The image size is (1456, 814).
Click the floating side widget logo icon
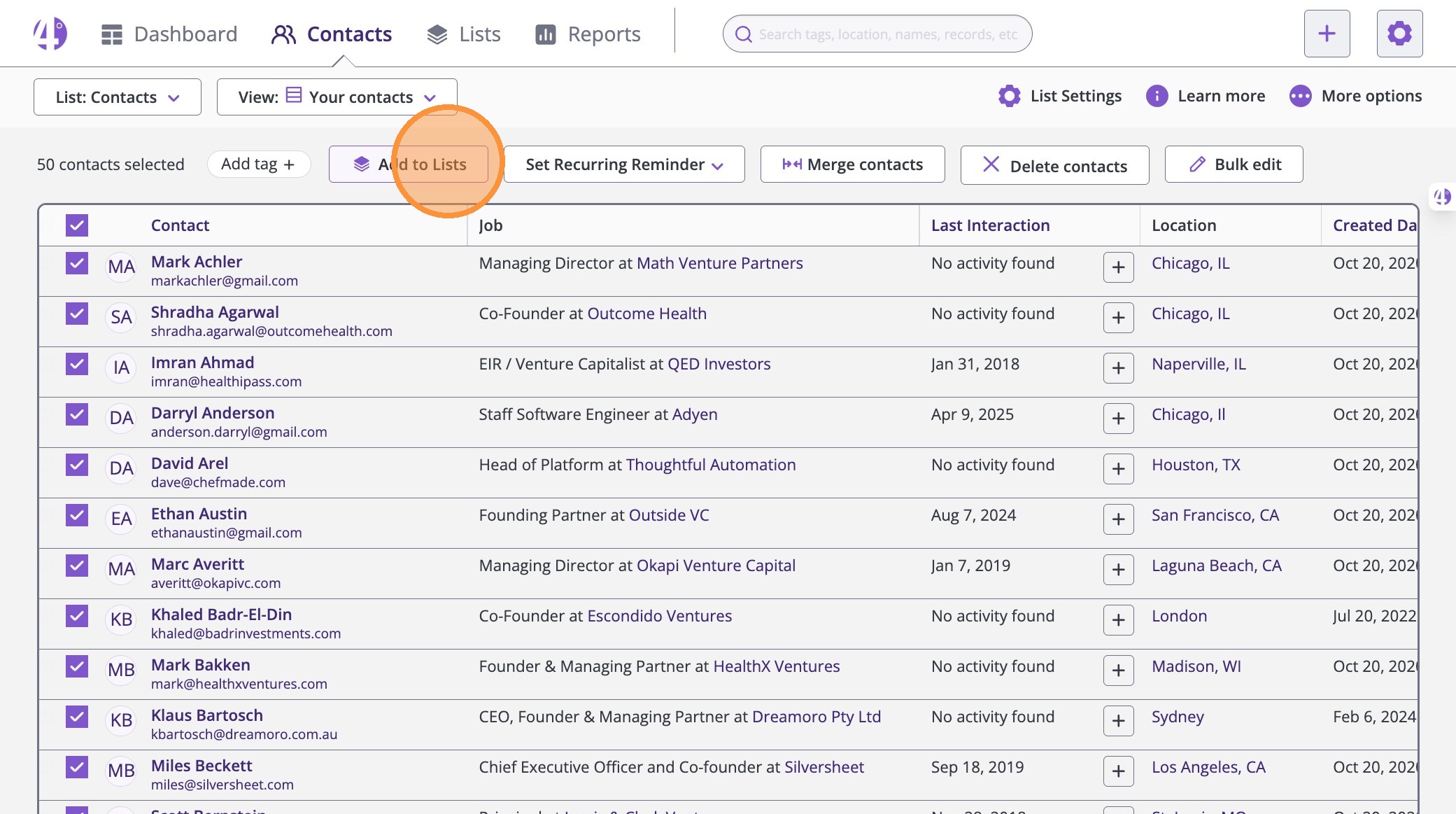[1442, 197]
